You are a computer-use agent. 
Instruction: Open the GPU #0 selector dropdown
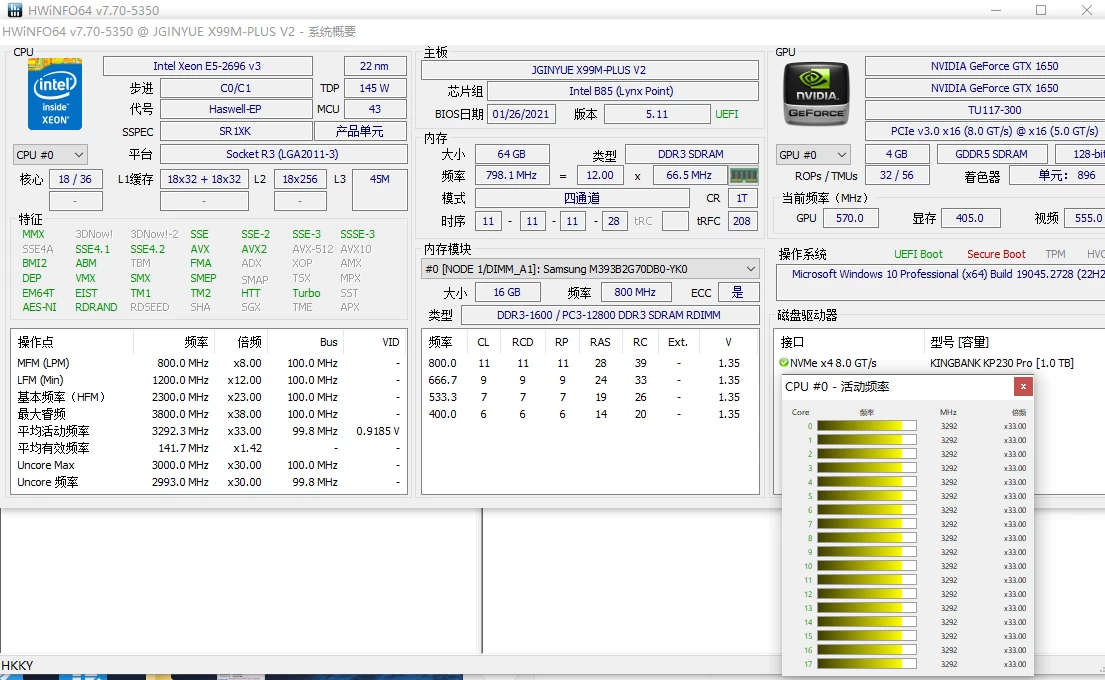813,155
